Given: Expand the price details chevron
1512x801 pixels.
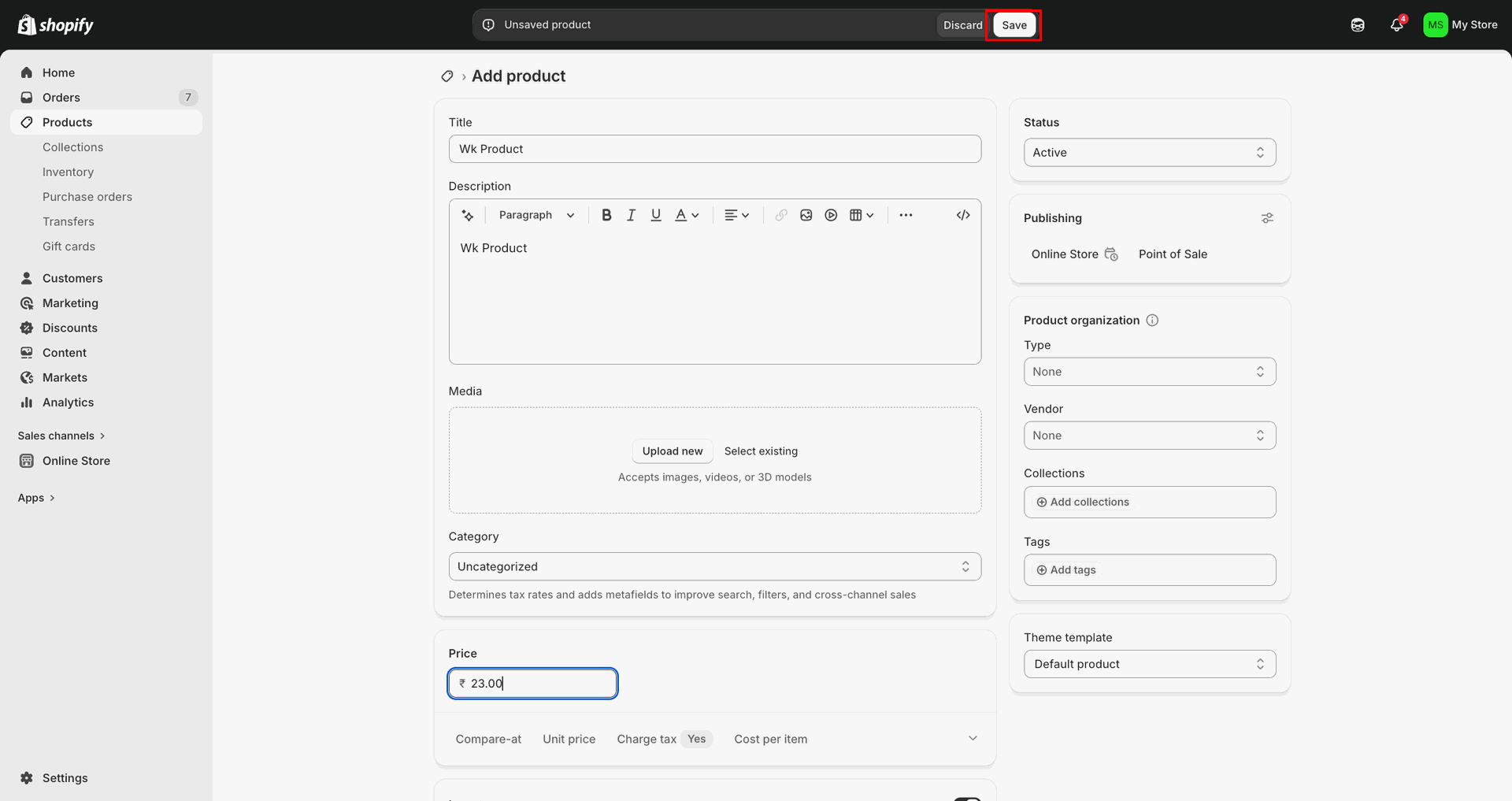Looking at the screenshot, I should pos(973,739).
